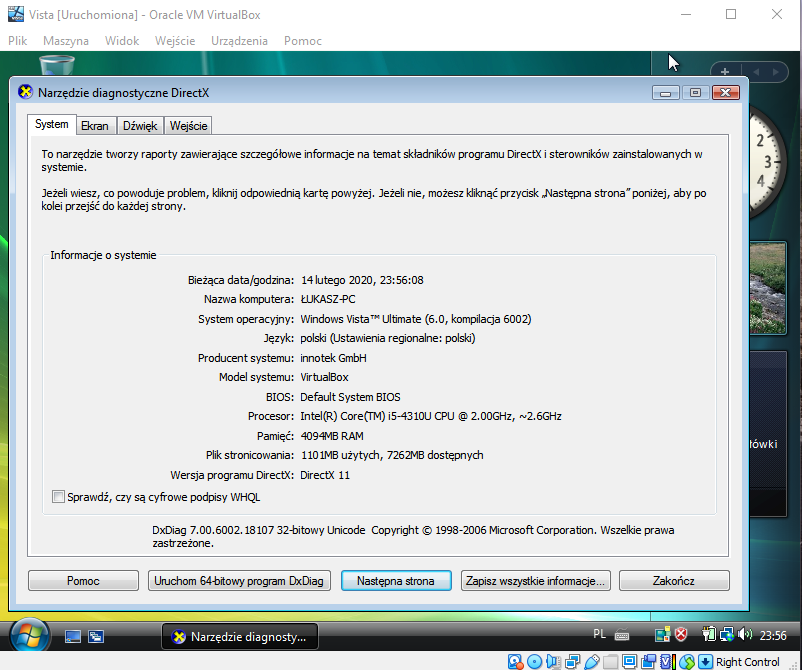The height and width of the screenshot is (670, 802).
Task: Click Zapisz wszystkie informacje button
Action: pyautogui.click(x=536, y=581)
